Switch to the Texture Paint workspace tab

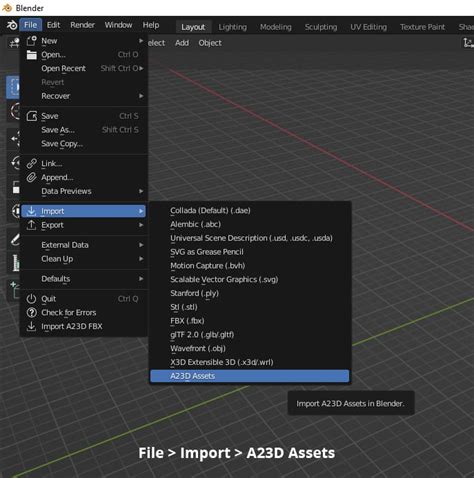422,27
